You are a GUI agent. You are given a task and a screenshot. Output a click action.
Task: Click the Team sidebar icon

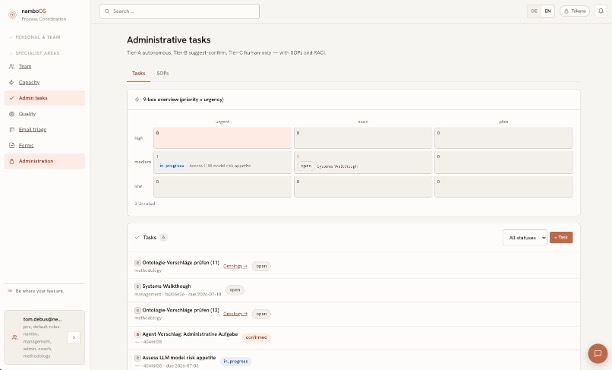pos(12,66)
